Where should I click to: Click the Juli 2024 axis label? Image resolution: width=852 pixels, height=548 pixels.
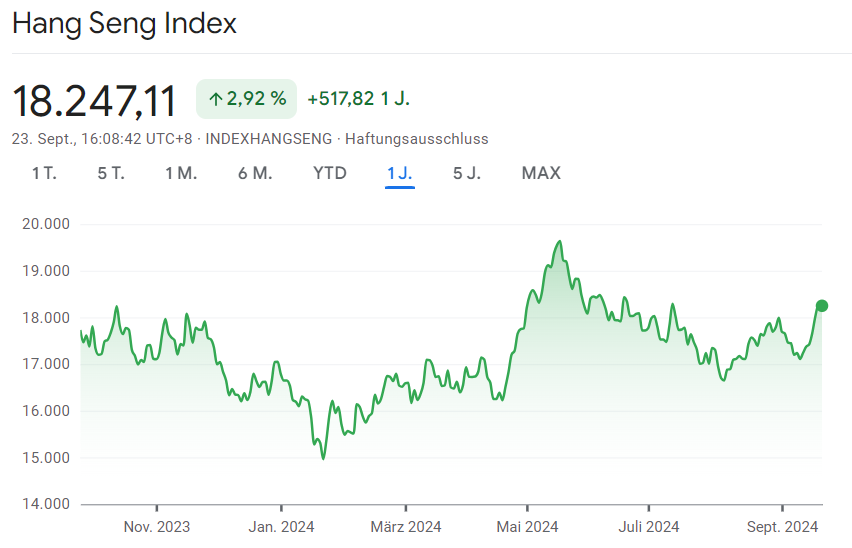(x=649, y=527)
